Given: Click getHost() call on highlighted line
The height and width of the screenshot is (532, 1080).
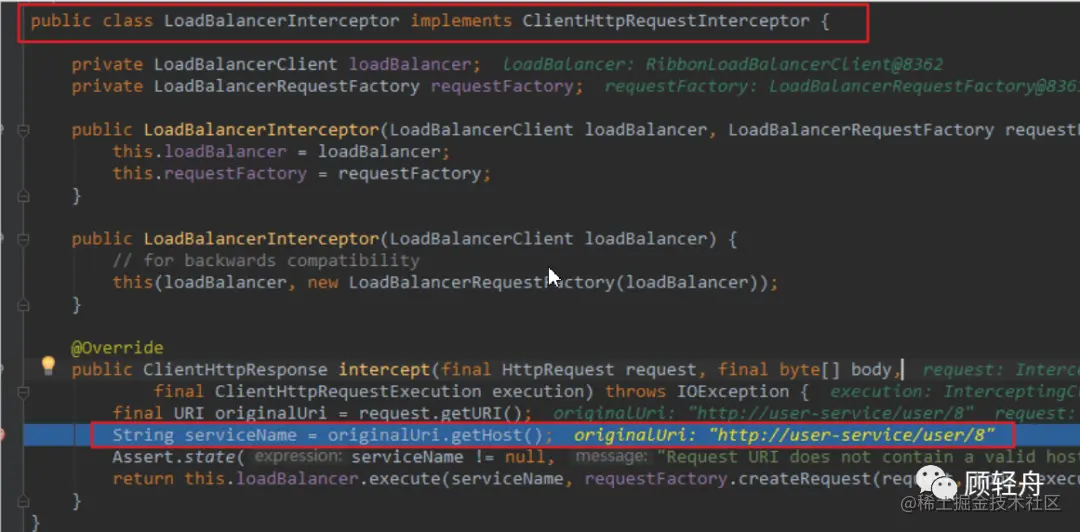Looking at the screenshot, I should [x=497, y=436].
